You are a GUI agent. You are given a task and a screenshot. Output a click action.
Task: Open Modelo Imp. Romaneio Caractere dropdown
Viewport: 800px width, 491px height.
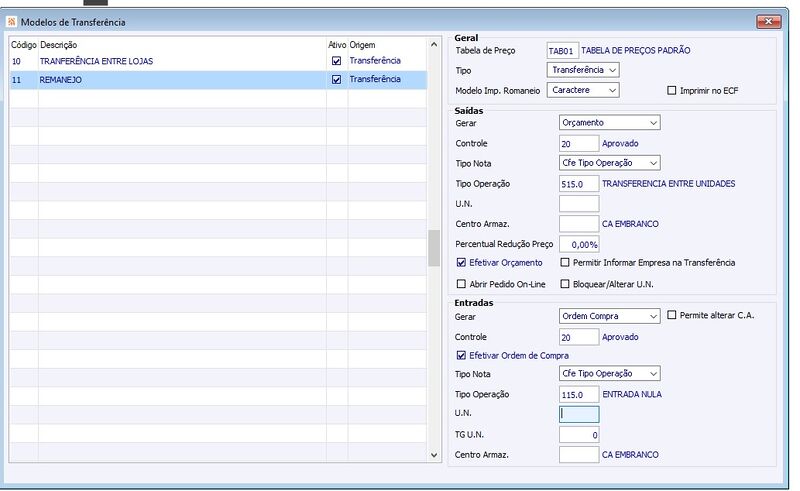(x=583, y=90)
